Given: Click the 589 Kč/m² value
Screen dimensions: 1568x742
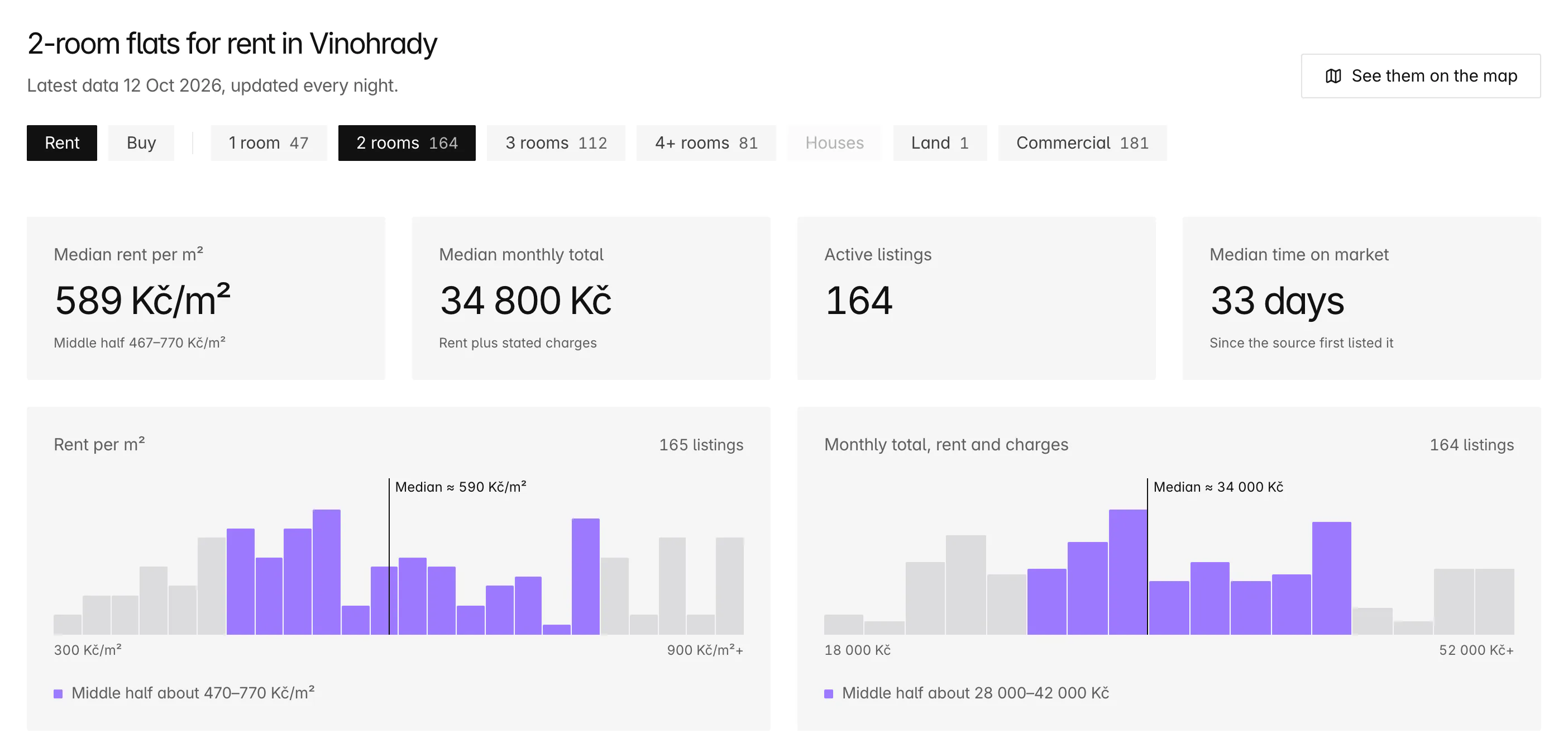Looking at the screenshot, I should pos(143,301).
